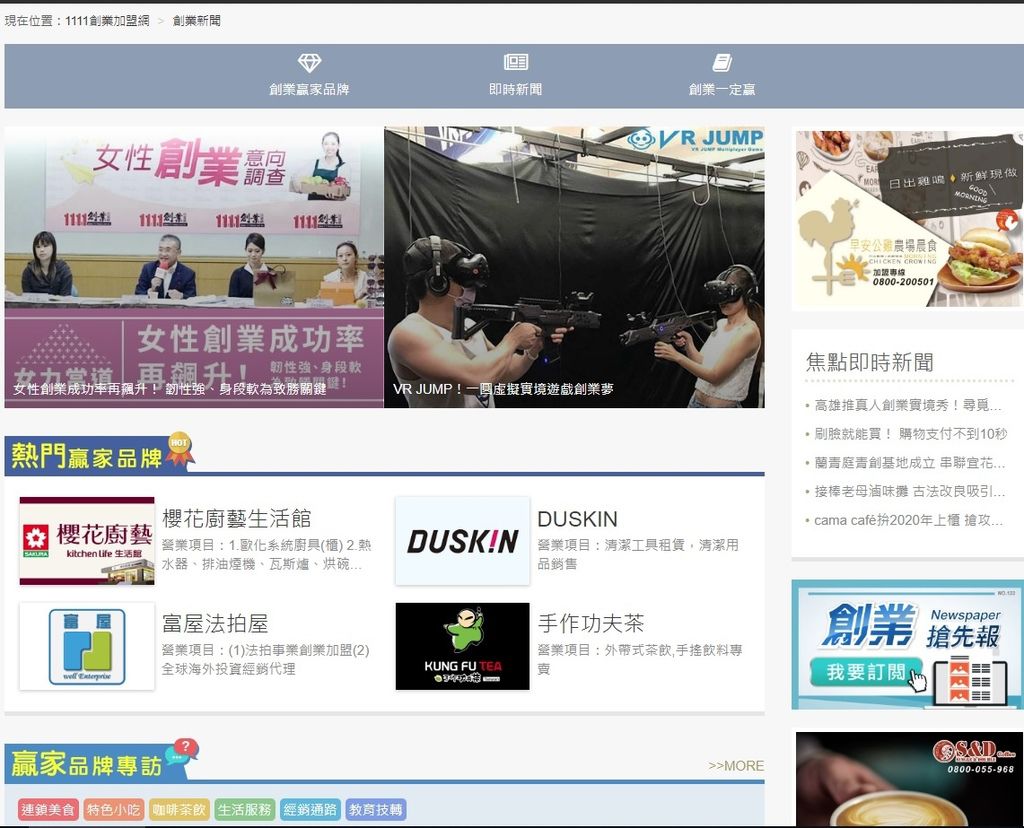Select the 咖啡茶飲 category tab
Screen dimensions: 1024x828
coord(179,810)
